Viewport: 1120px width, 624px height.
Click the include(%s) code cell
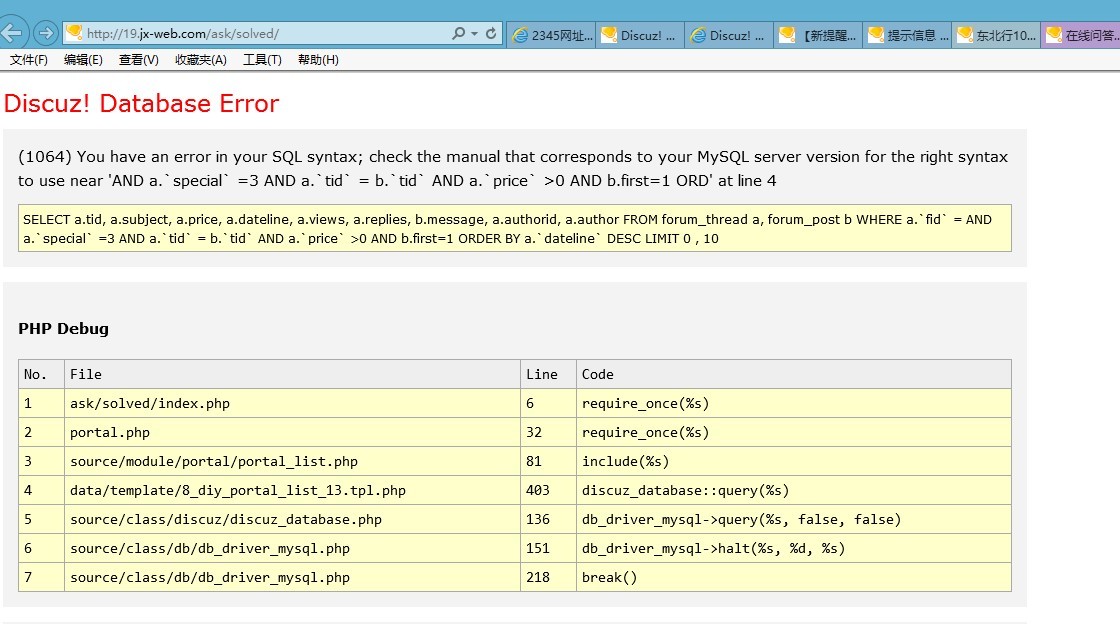[x=794, y=461]
